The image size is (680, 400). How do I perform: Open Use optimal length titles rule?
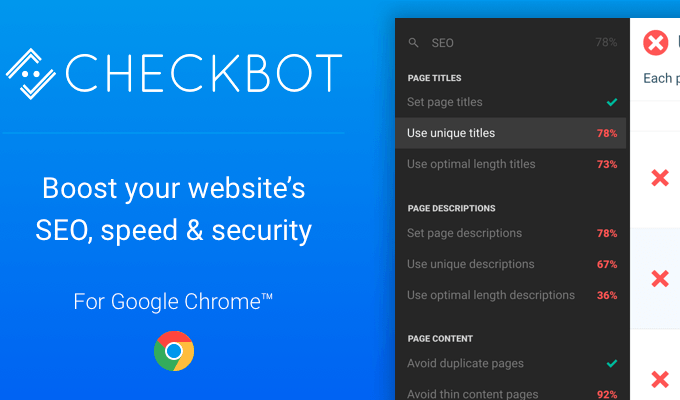point(471,164)
